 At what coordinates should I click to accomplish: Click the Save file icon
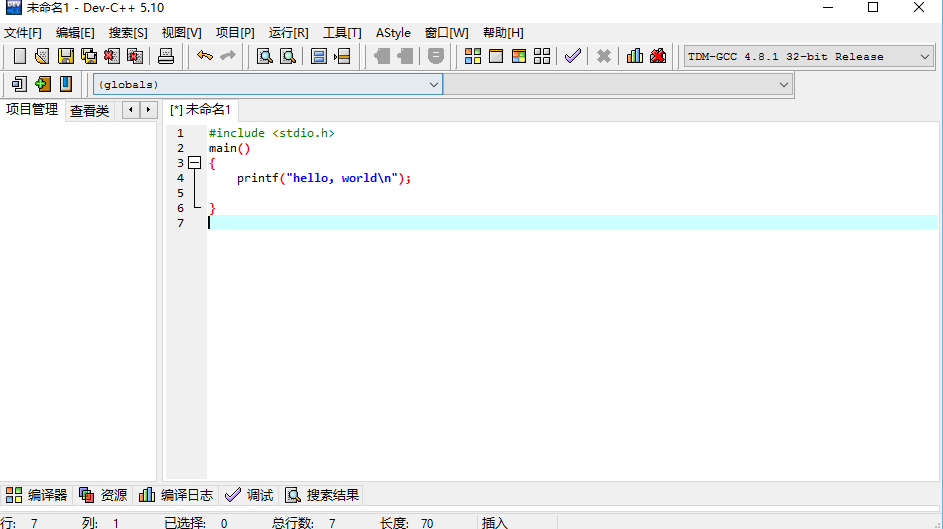tap(65, 56)
